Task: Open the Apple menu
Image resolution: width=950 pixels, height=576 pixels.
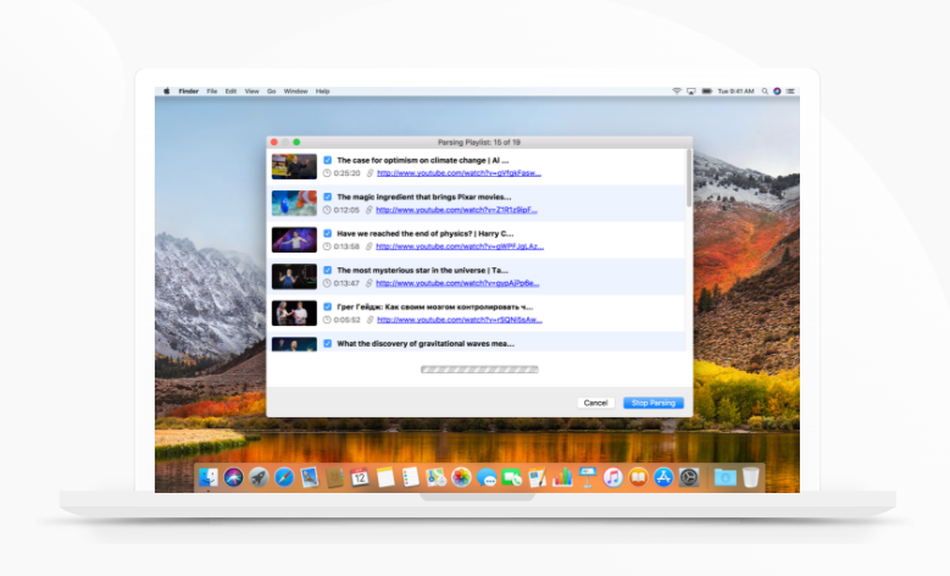Action: (167, 91)
